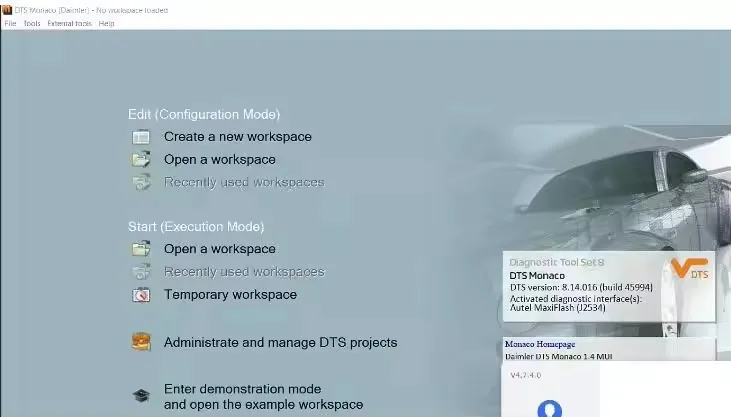Click the Monaco Homepage link
This screenshot has width=731, height=417.
click(x=540, y=344)
